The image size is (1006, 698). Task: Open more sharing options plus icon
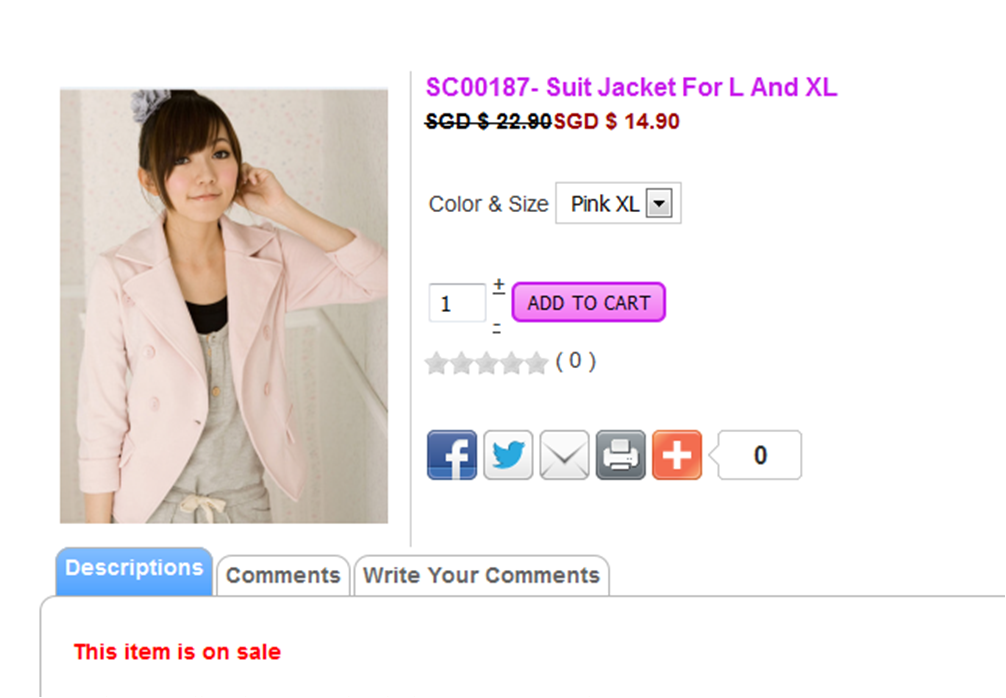tap(677, 455)
